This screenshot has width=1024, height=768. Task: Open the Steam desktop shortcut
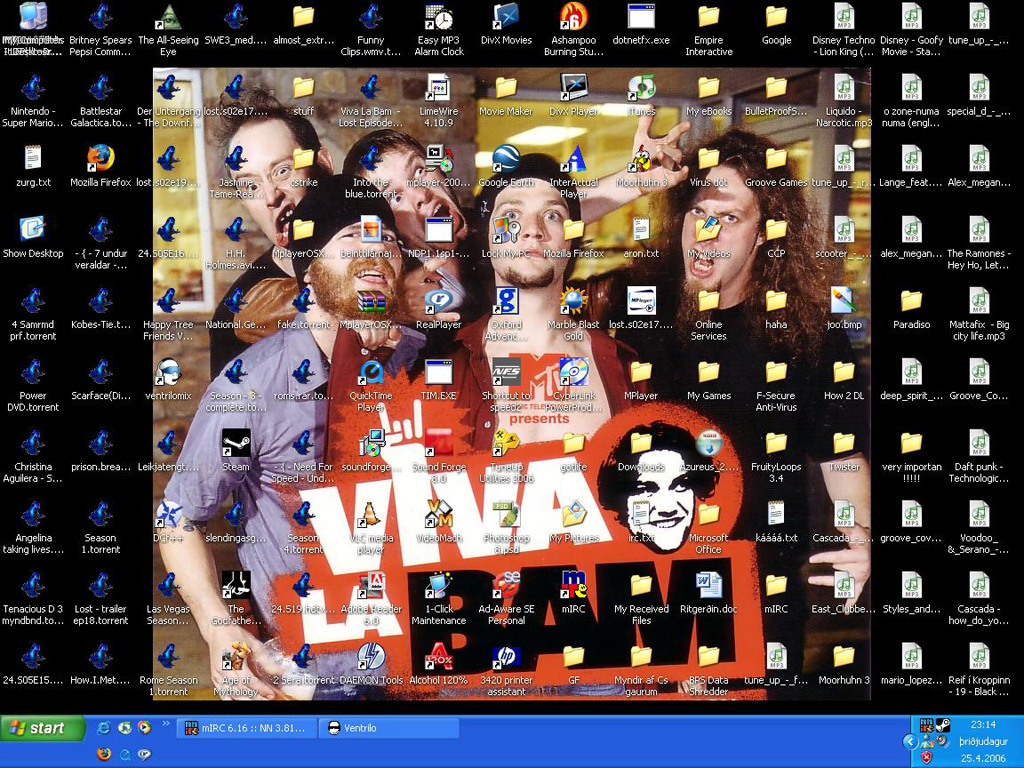(236, 451)
